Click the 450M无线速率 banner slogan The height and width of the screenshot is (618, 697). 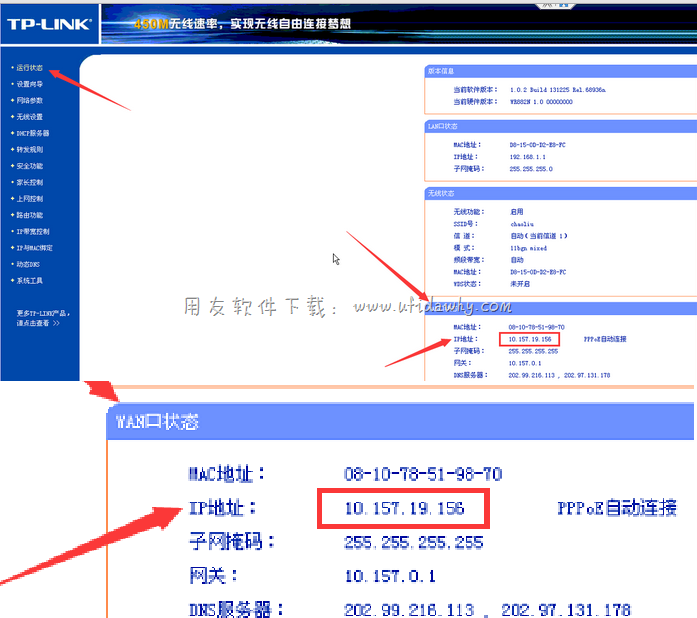[x=243, y=24]
